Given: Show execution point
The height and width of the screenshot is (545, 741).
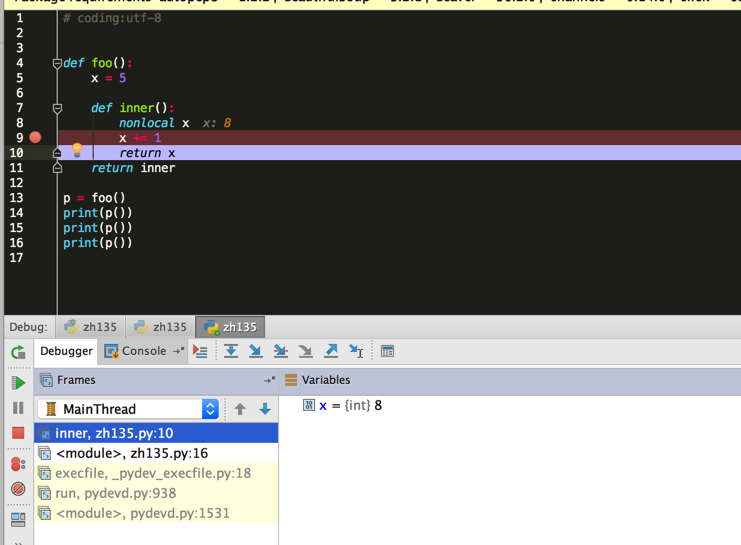Looking at the screenshot, I should pos(200,351).
